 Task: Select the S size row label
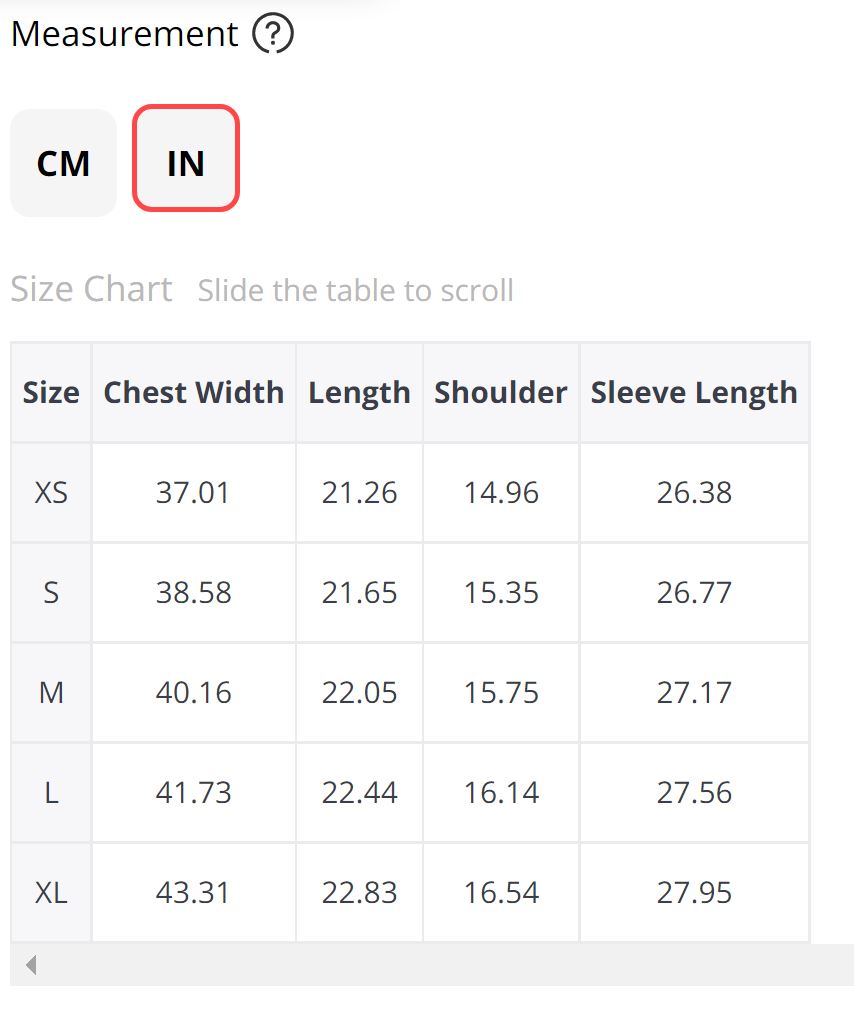click(51, 593)
